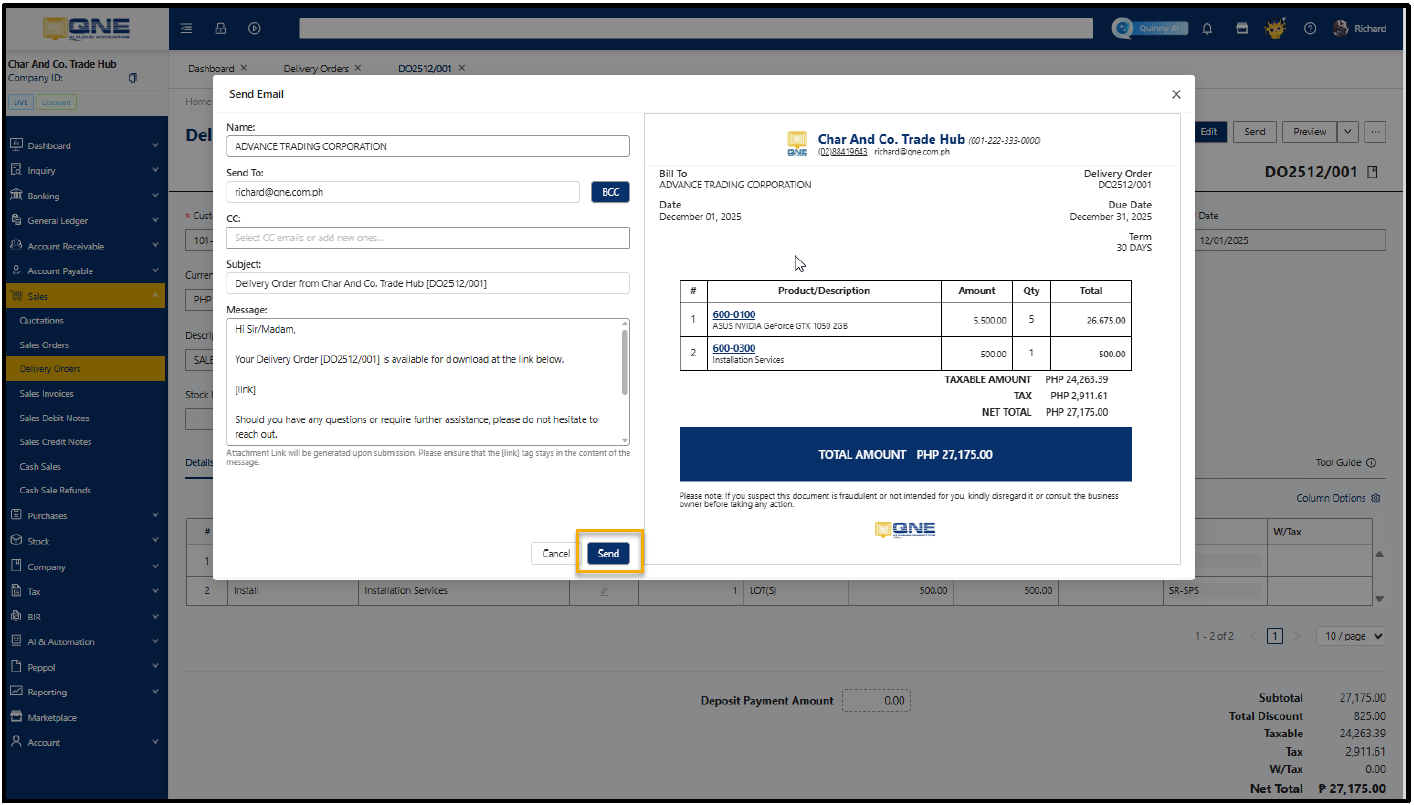Open Sales Orders in sidebar
Screen dimensions: 1414x805
point(44,345)
